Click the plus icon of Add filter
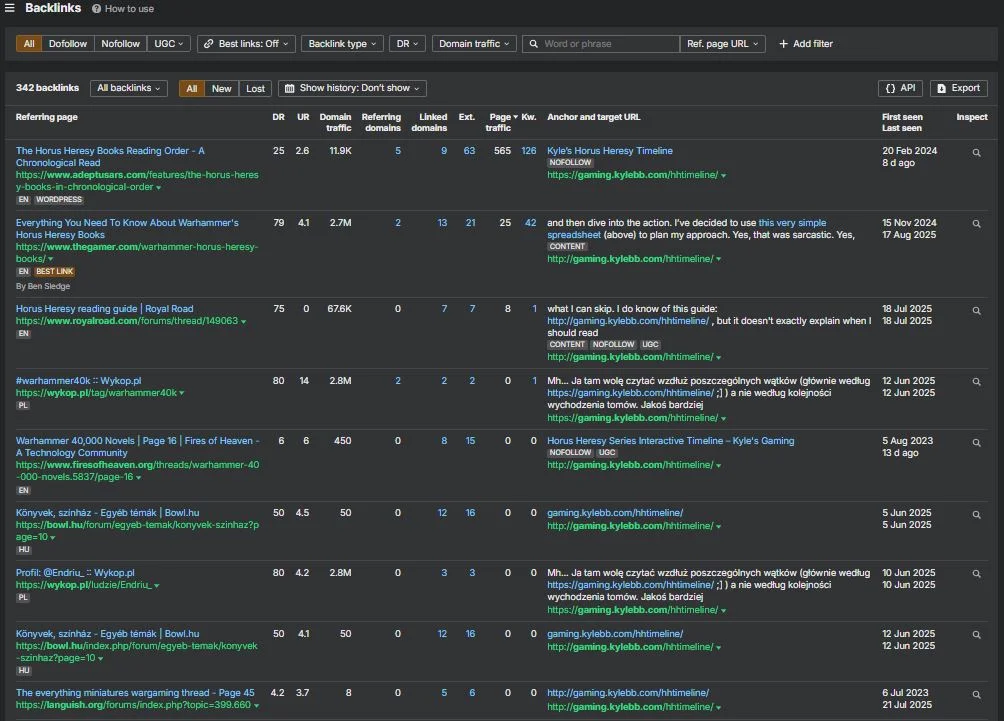1004x721 pixels. click(x=783, y=44)
